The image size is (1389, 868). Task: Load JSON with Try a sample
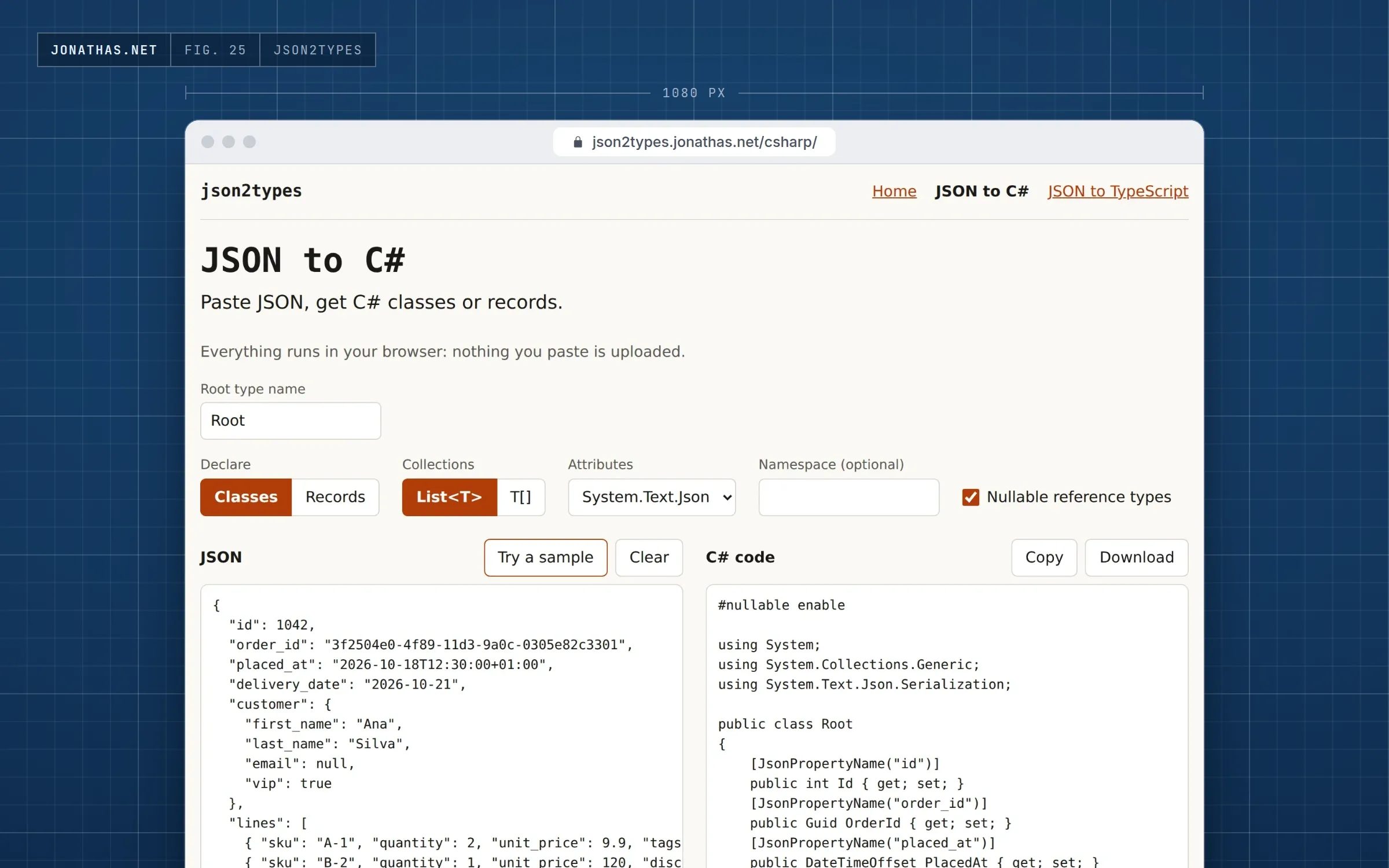[546, 557]
